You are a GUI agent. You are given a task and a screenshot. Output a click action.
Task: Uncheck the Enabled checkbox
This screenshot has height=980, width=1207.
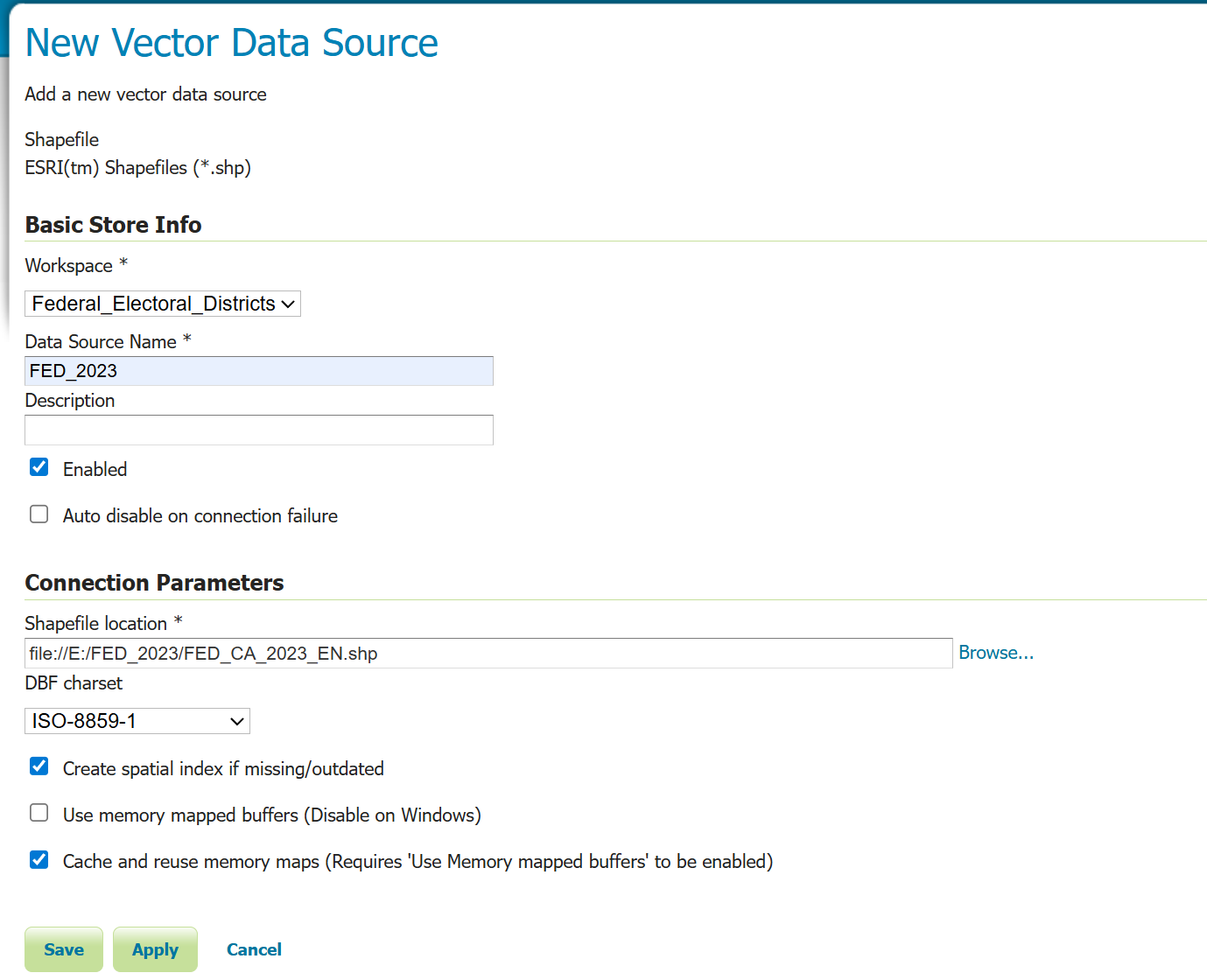pos(39,467)
